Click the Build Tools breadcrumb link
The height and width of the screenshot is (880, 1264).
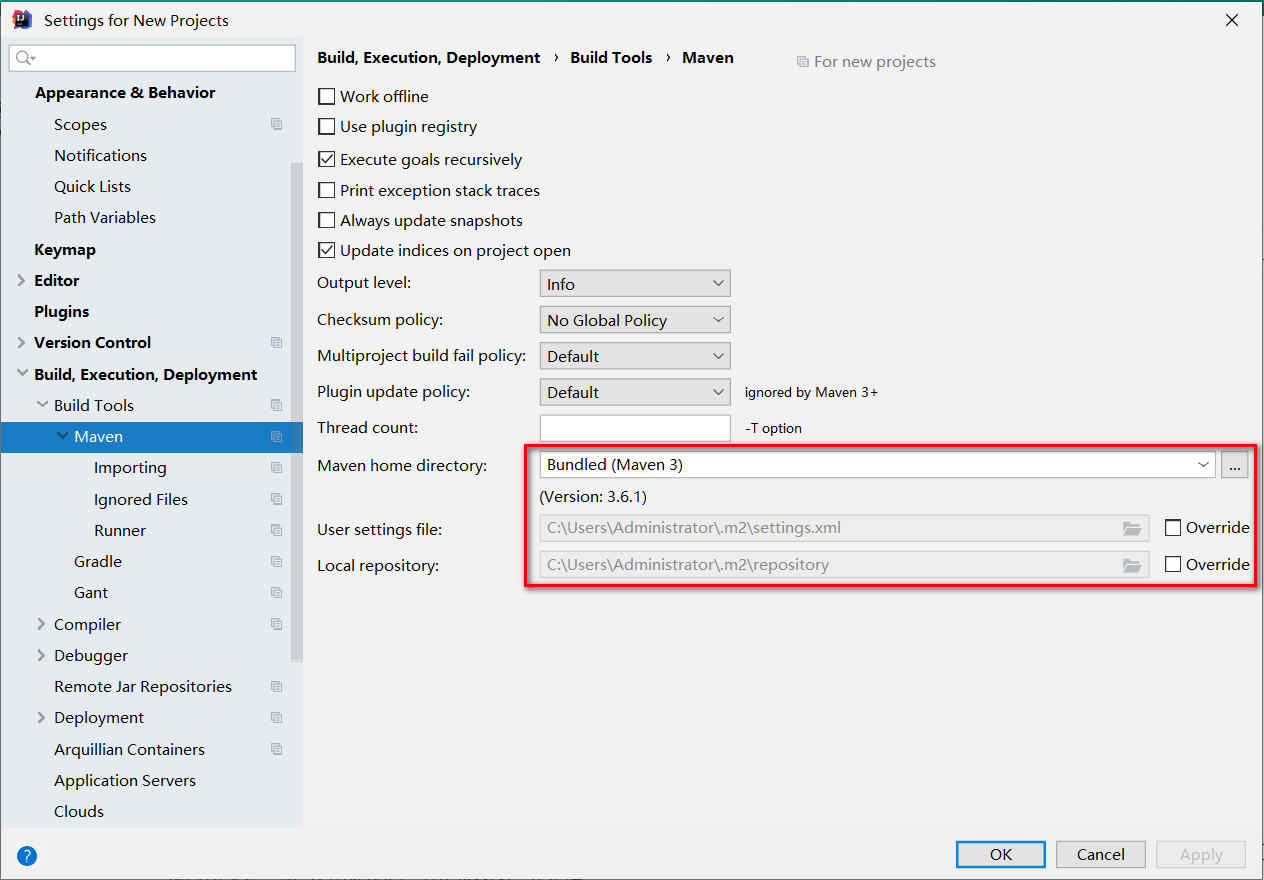tap(611, 58)
